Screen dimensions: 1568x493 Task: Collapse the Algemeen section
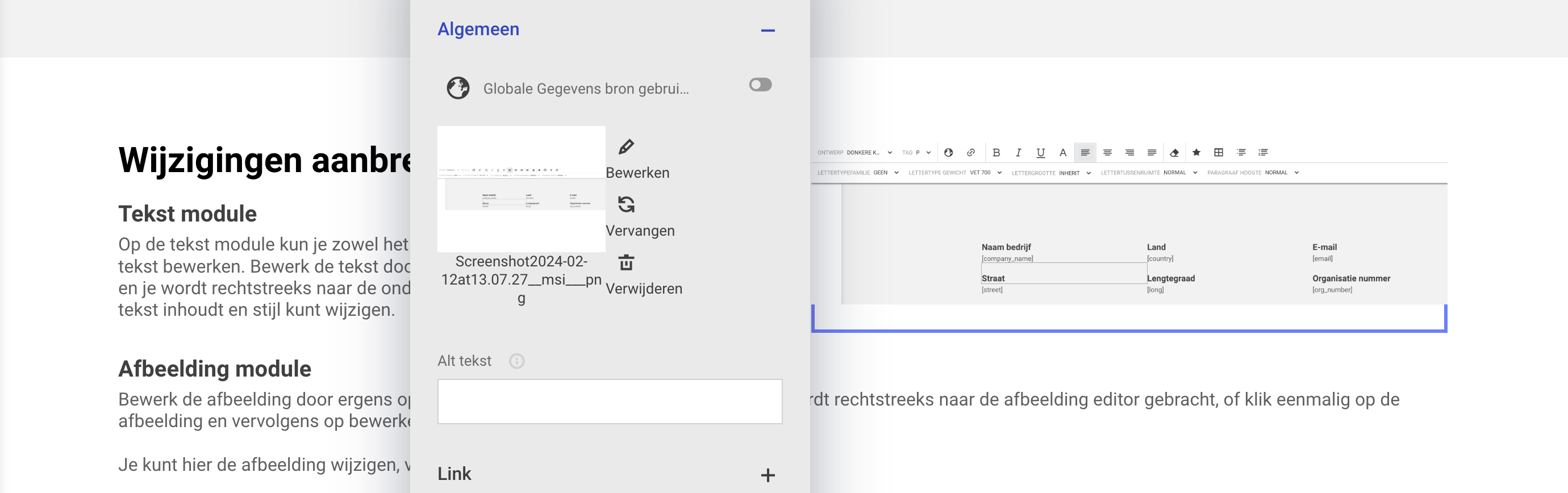point(768,31)
